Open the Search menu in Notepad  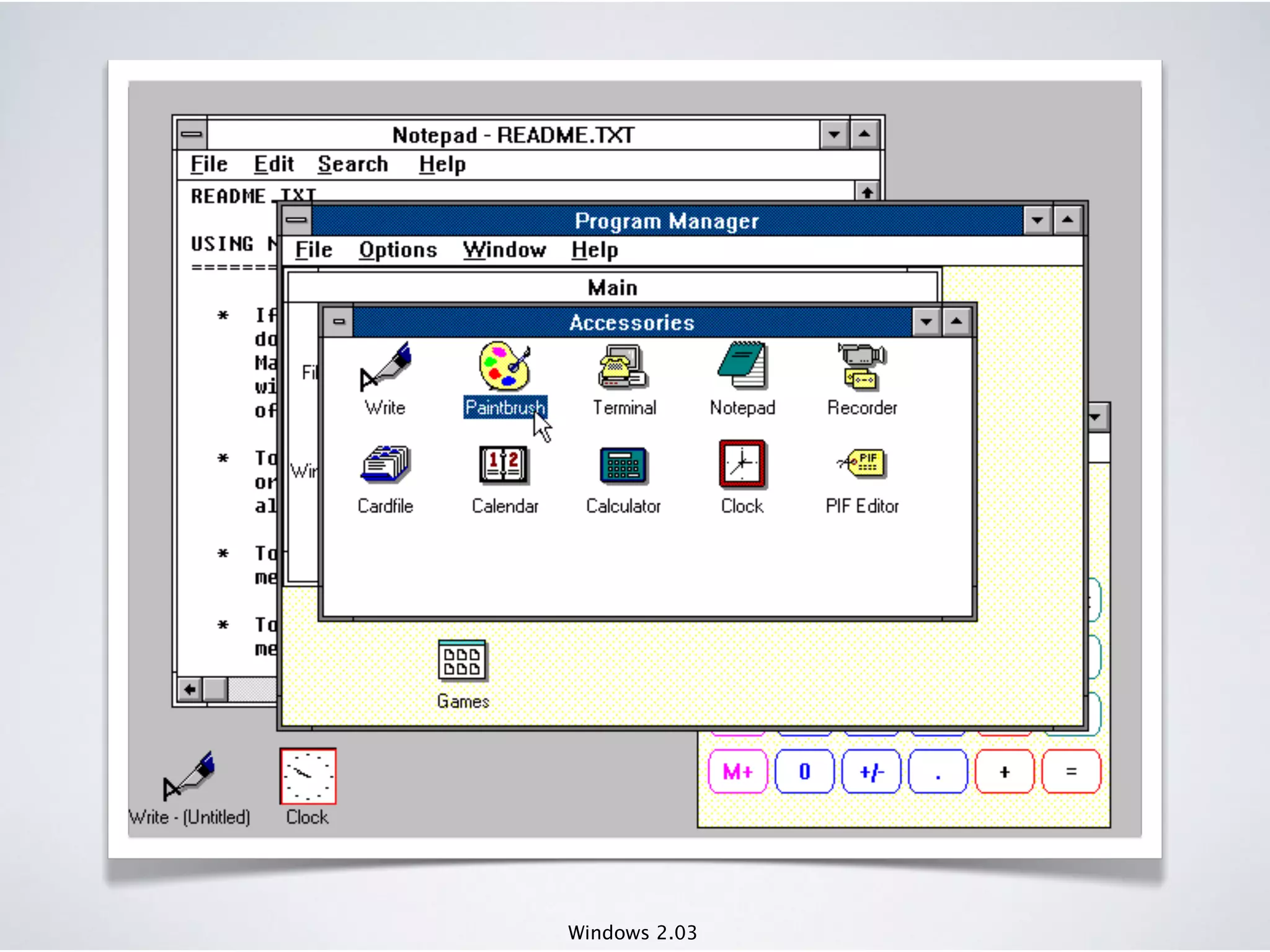(x=352, y=164)
